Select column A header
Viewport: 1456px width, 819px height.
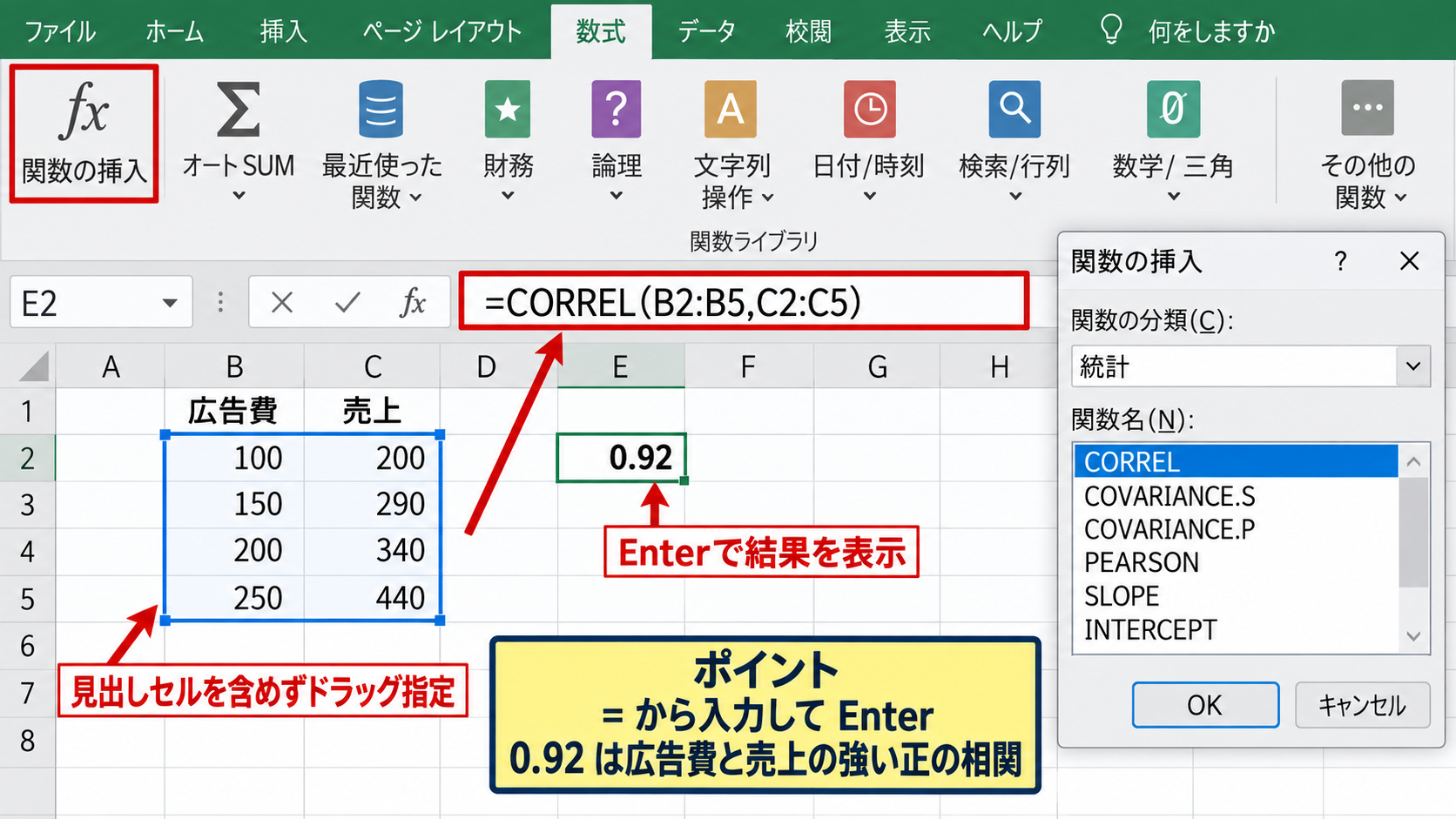[111, 366]
